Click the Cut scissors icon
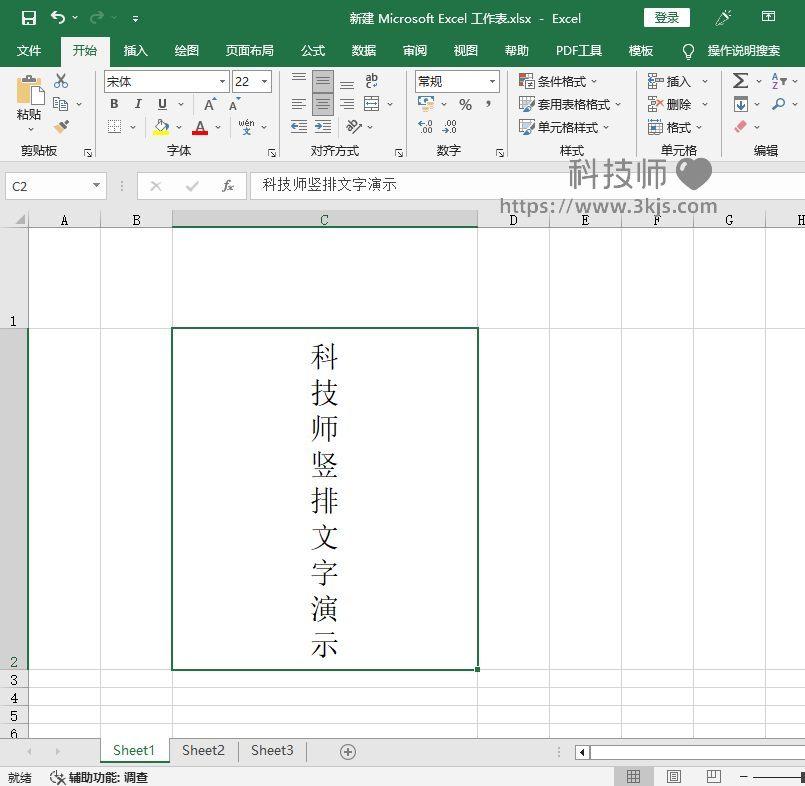805x786 pixels. [x=61, y=81]
